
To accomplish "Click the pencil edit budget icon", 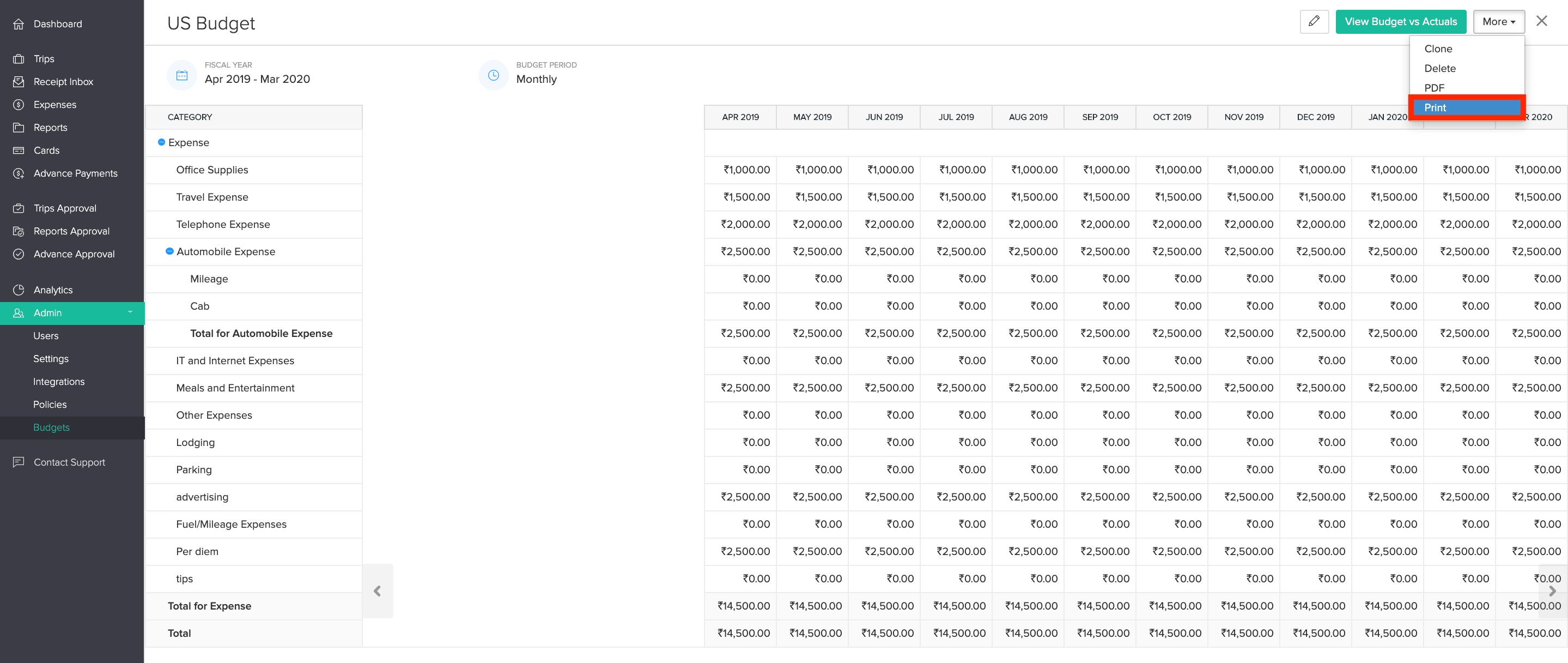I will (x=1314, y=22).
